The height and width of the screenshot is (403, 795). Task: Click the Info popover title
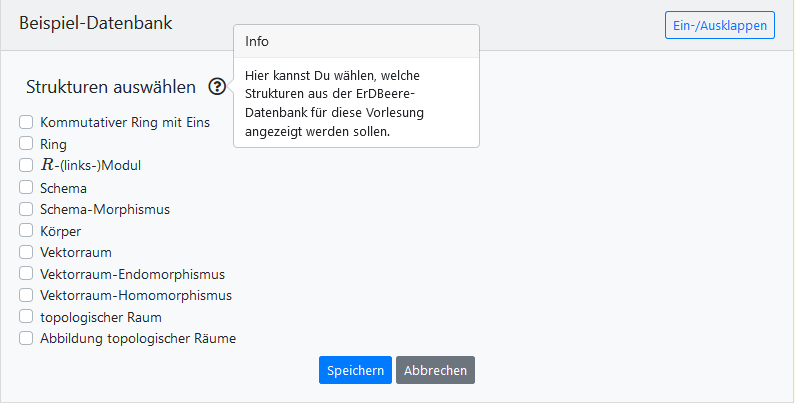(x=257, y=41)
